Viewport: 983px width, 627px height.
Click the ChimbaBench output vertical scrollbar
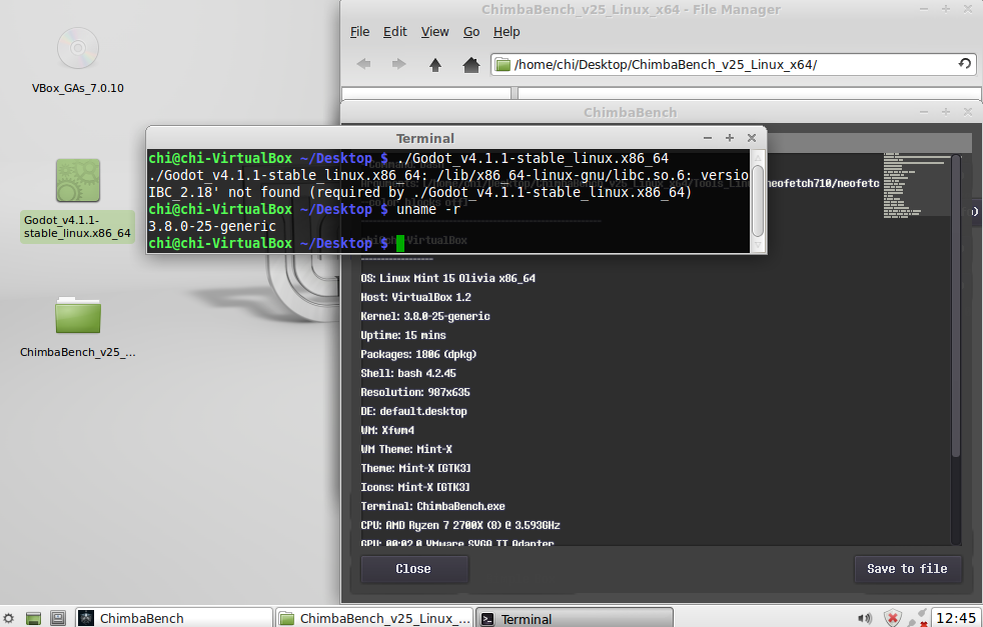point(955,306)
